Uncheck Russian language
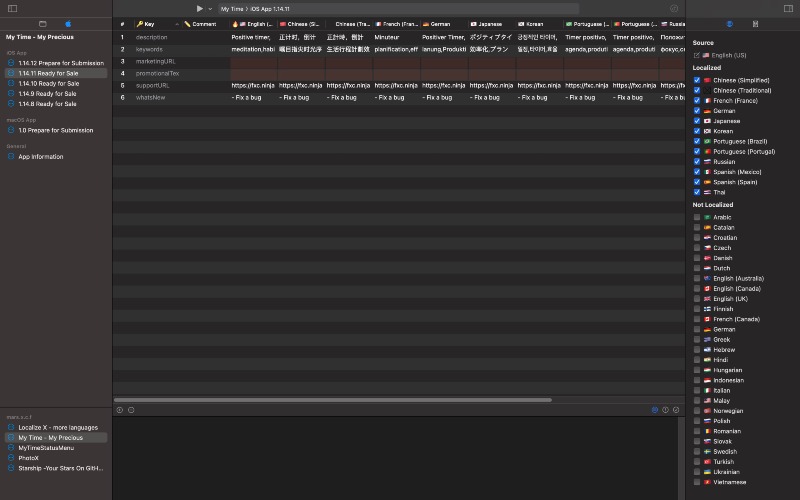Image resolution: width=800 pixels, height=500 pixels. [x=697, y=162]
